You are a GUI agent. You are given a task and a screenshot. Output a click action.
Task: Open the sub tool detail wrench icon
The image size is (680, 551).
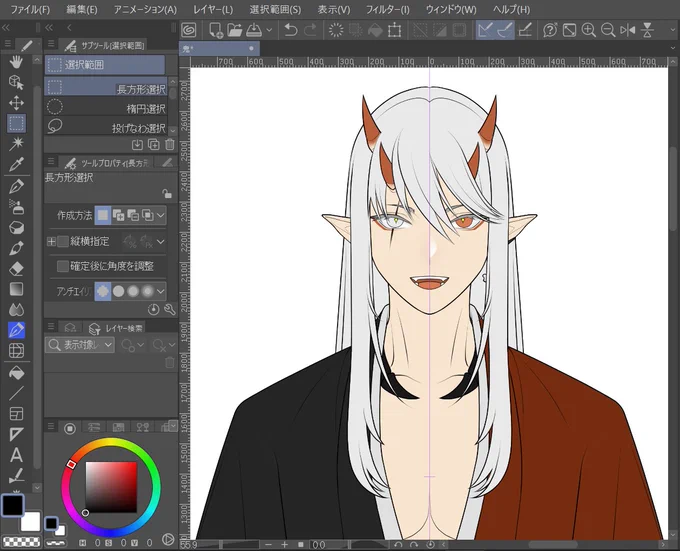coord(170,309)
